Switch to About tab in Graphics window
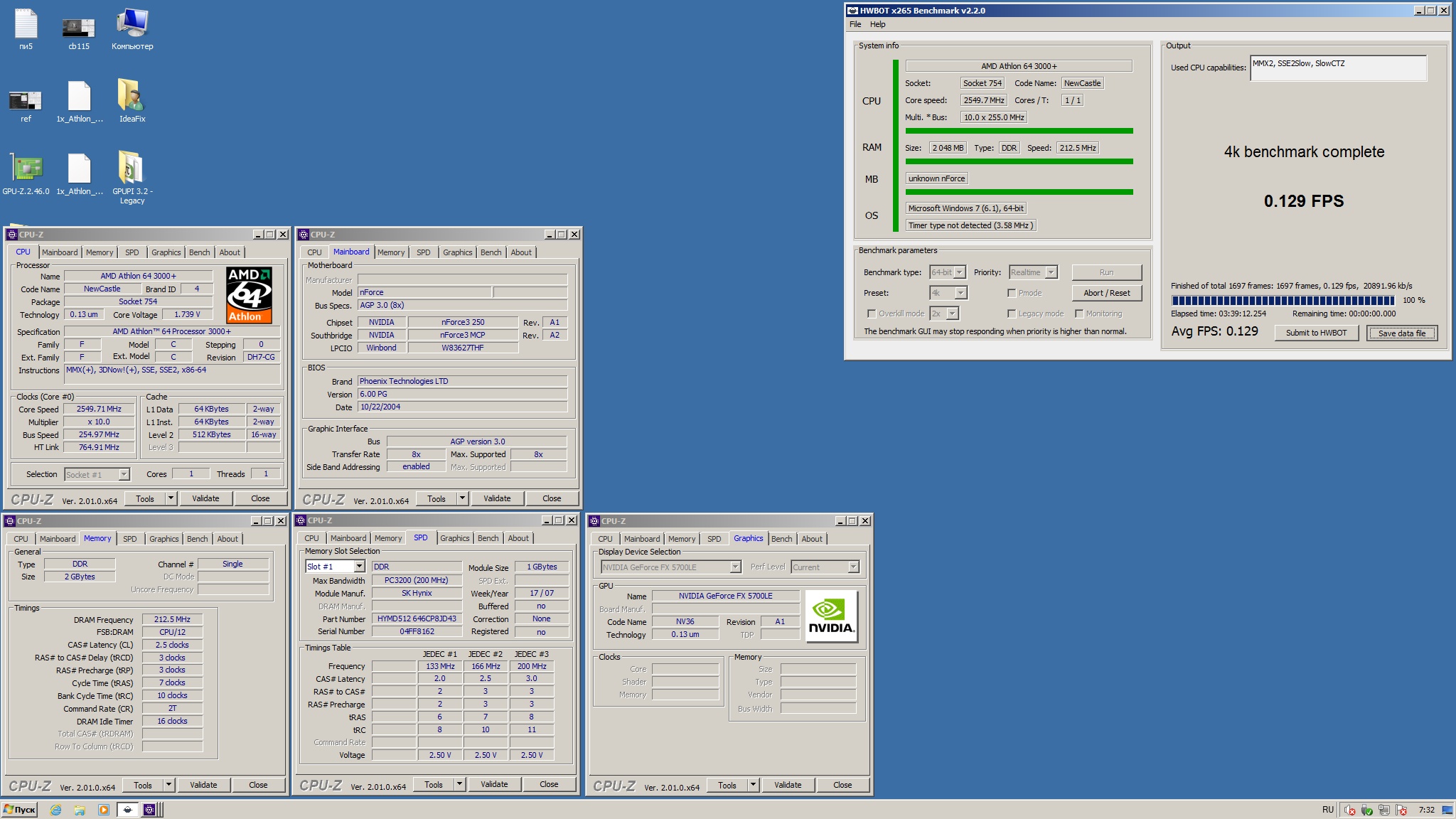 [x=812, y=539]
